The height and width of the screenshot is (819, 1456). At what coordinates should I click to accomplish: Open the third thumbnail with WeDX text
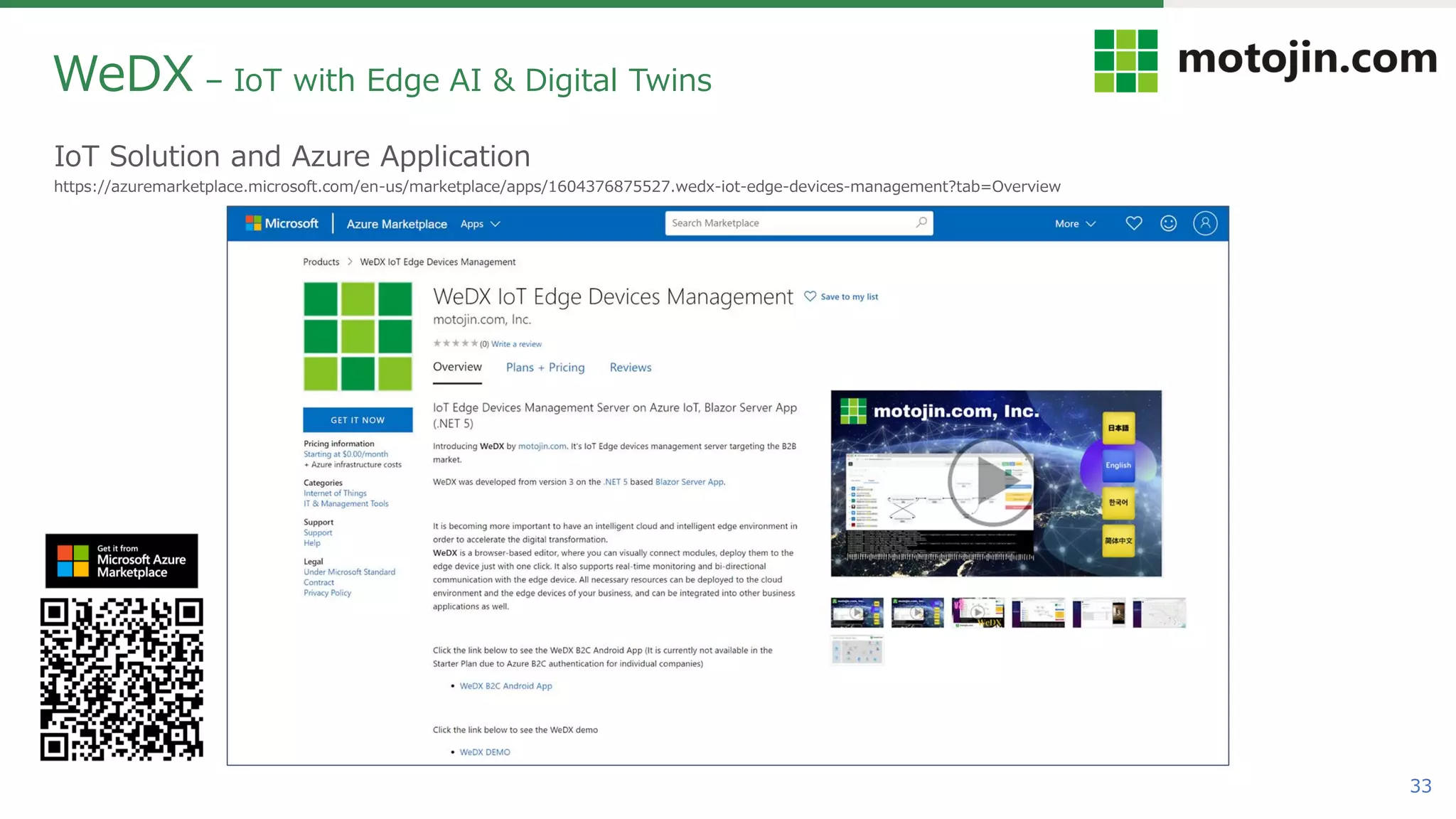pos(978,613)
